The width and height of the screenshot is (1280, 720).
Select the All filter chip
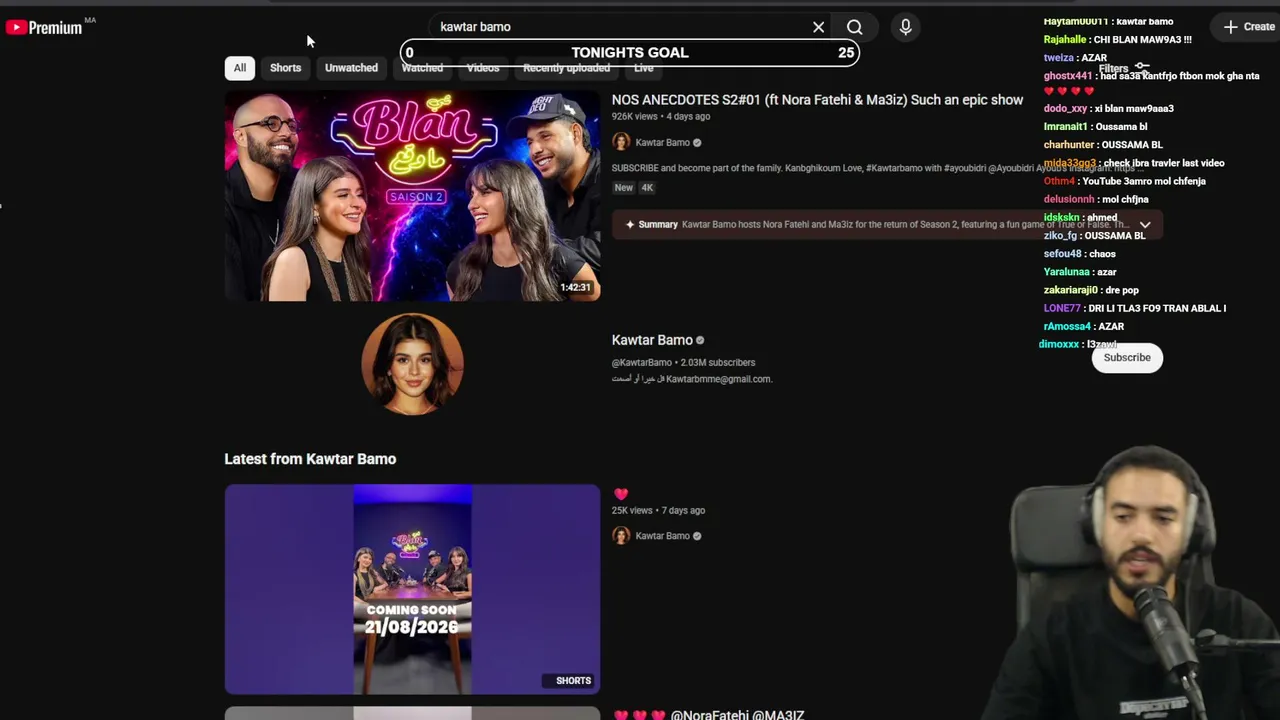[239, 68]
